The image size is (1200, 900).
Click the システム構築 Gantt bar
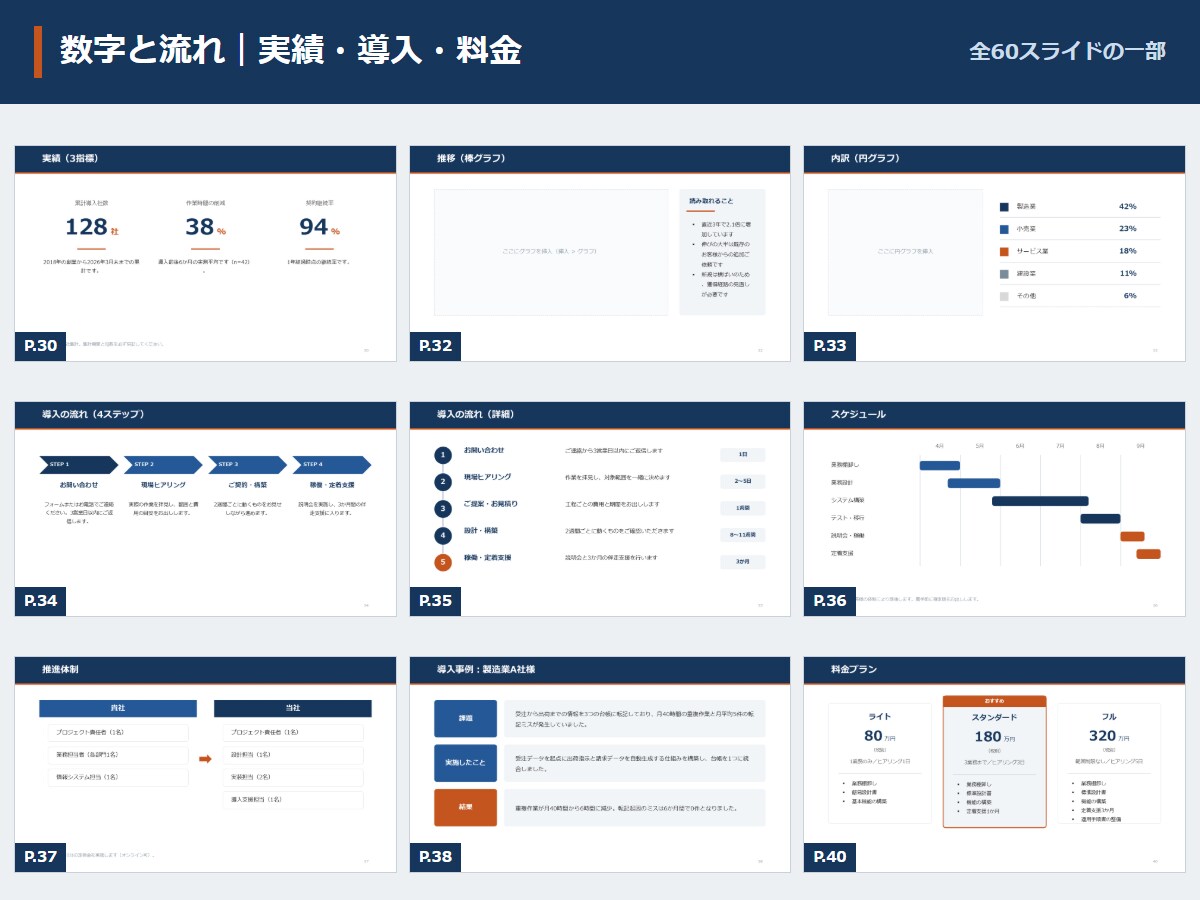[1040, 501]
